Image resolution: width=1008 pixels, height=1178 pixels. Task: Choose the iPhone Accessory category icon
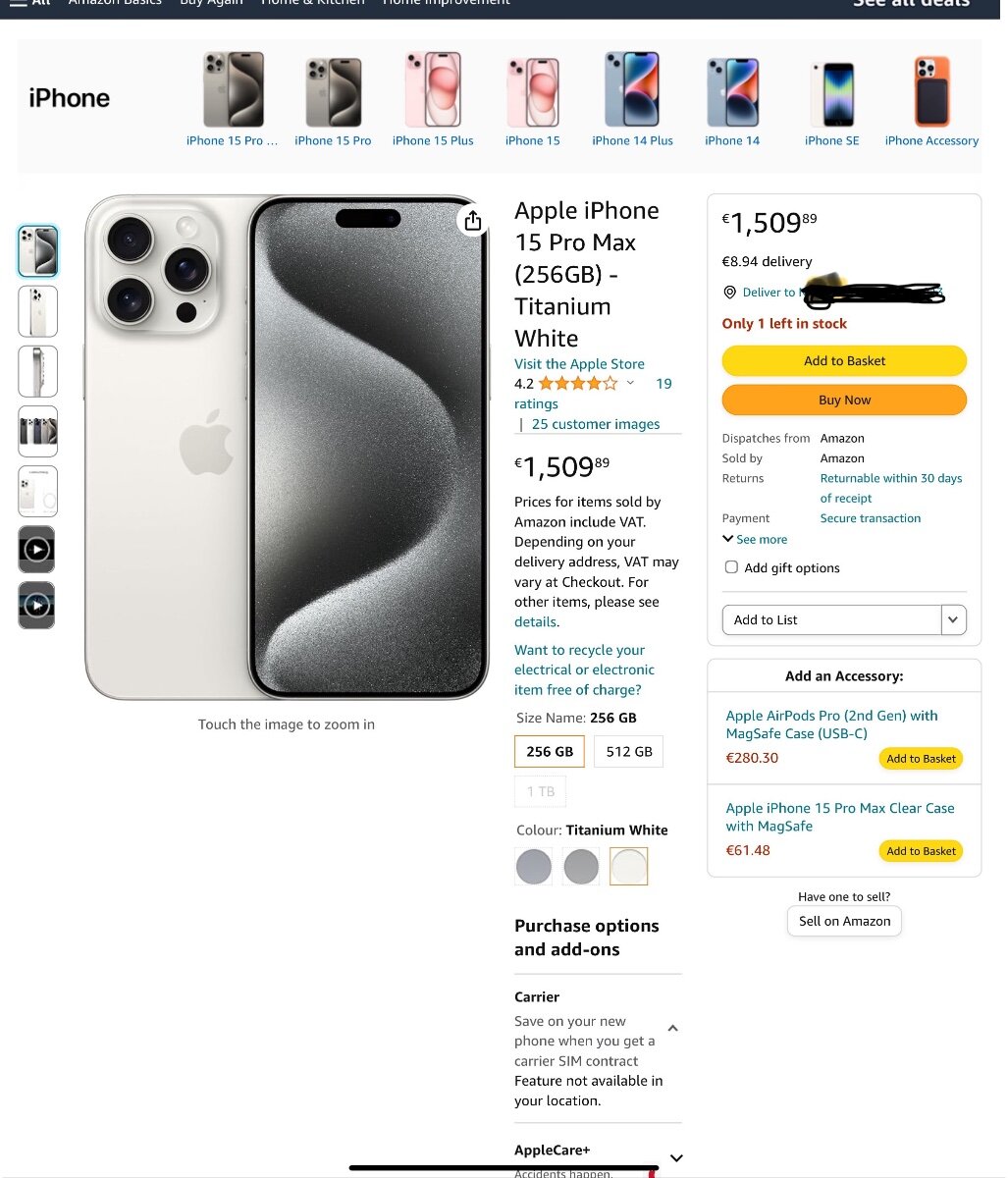(x=931, y=91)
